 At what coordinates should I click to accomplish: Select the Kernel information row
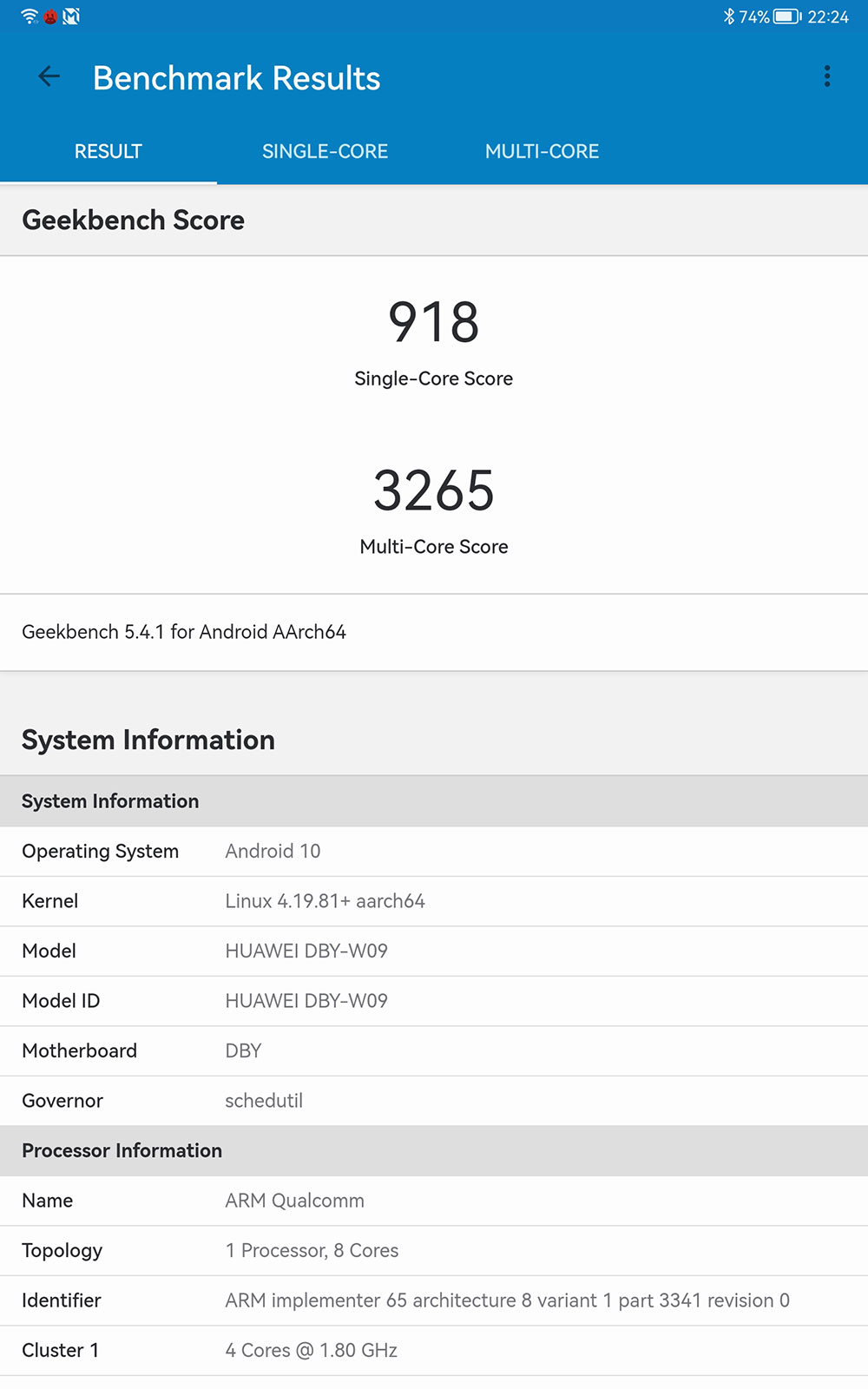(433, 901)
